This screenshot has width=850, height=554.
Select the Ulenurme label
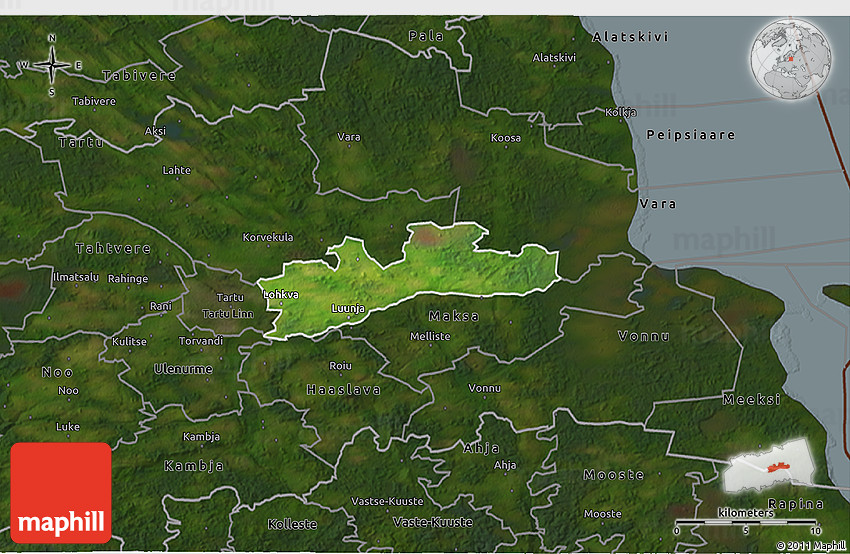(x=183, y=368)
